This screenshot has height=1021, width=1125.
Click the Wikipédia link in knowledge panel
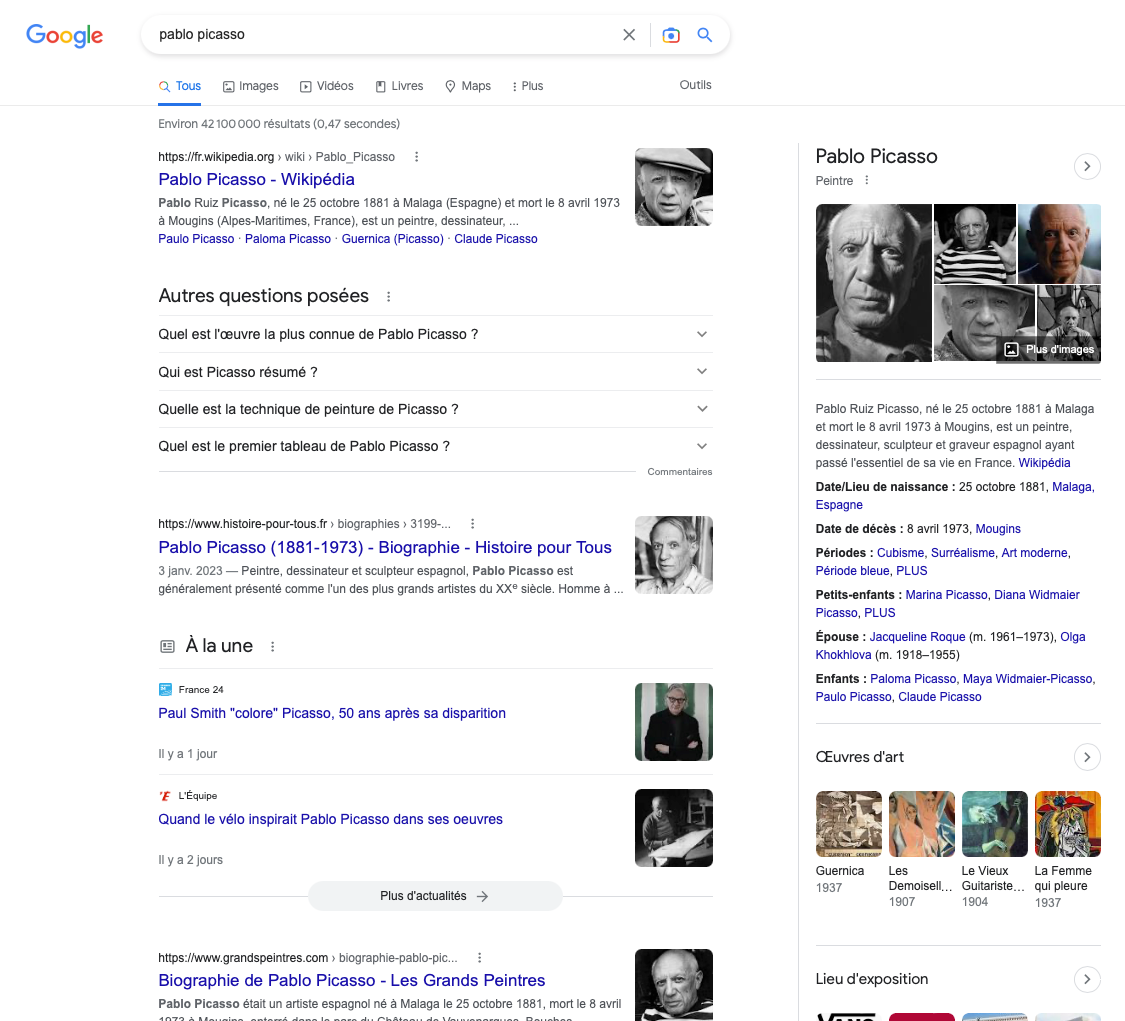[1044, 463]
